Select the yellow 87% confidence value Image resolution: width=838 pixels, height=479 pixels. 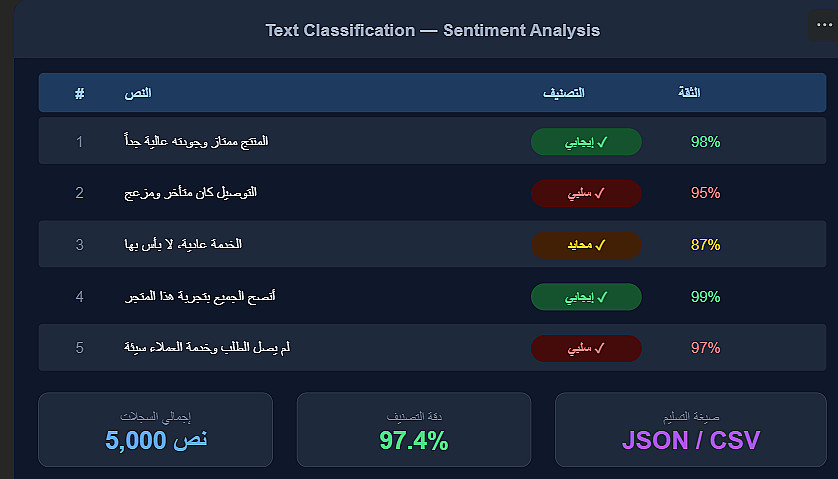coord(705,245)
